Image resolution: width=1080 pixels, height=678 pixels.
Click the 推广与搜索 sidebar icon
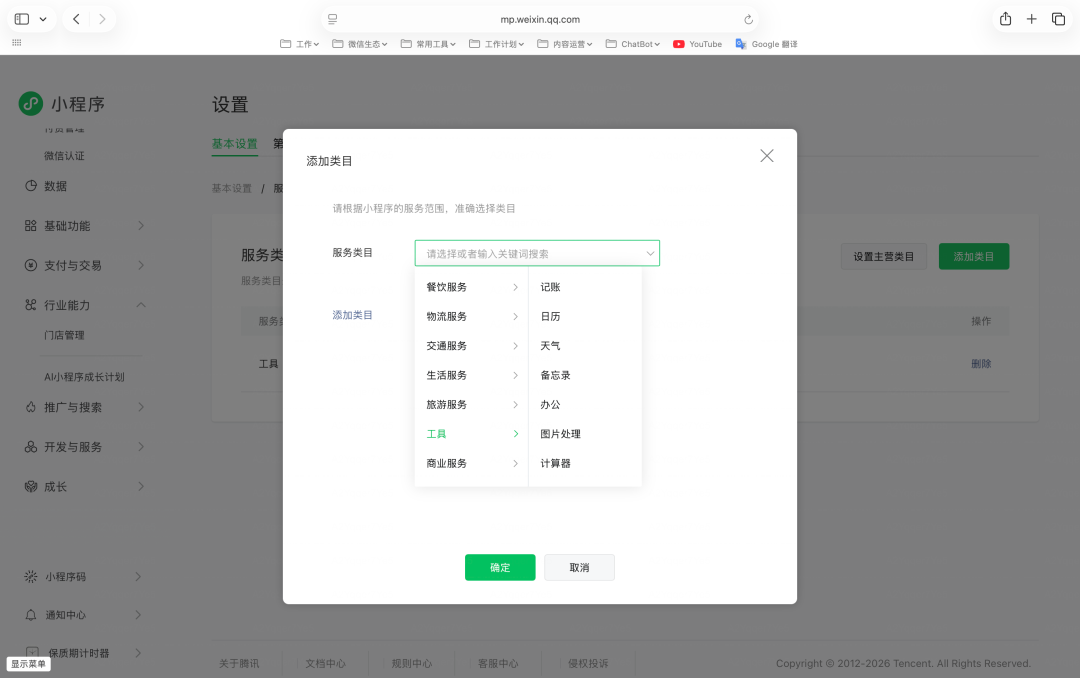tap(30, 407)
